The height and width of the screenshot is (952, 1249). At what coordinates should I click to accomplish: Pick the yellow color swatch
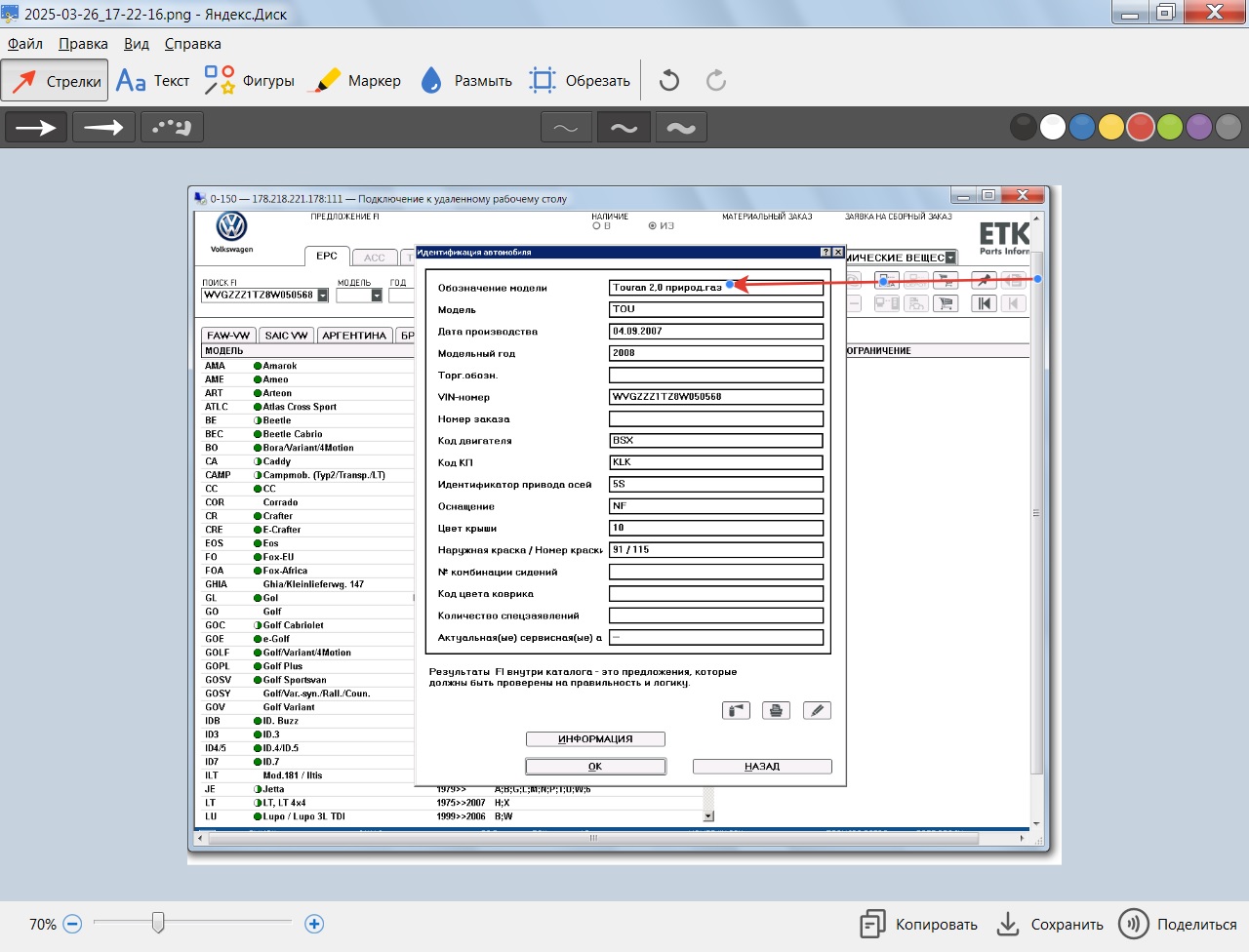[x=1111, y=127]
